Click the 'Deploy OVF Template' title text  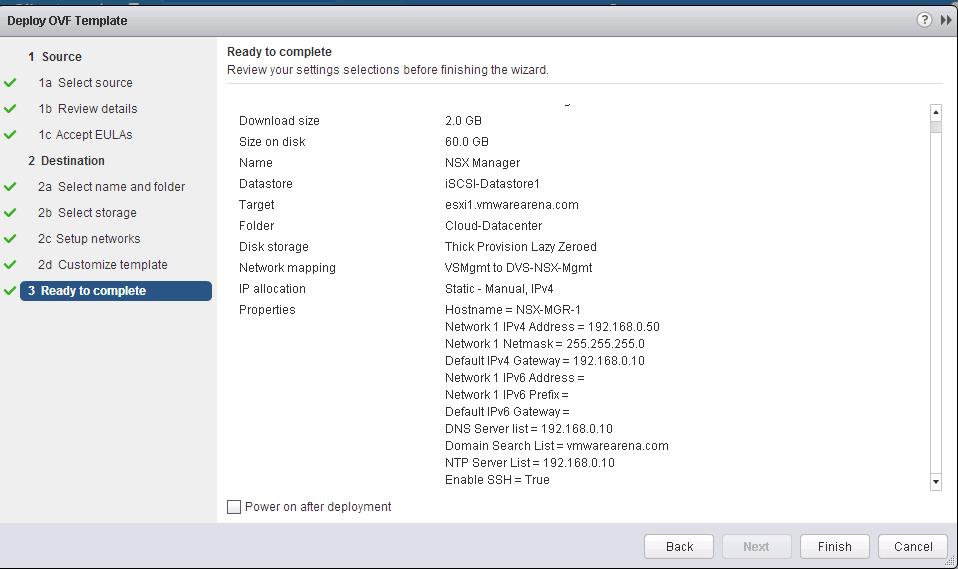coord(67,21)
